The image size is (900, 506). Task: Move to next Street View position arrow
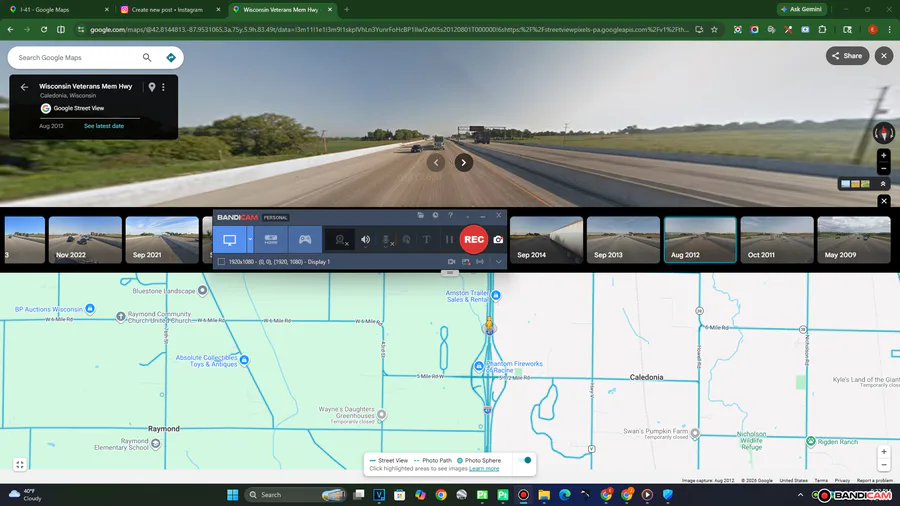click(x=464, y=162)
